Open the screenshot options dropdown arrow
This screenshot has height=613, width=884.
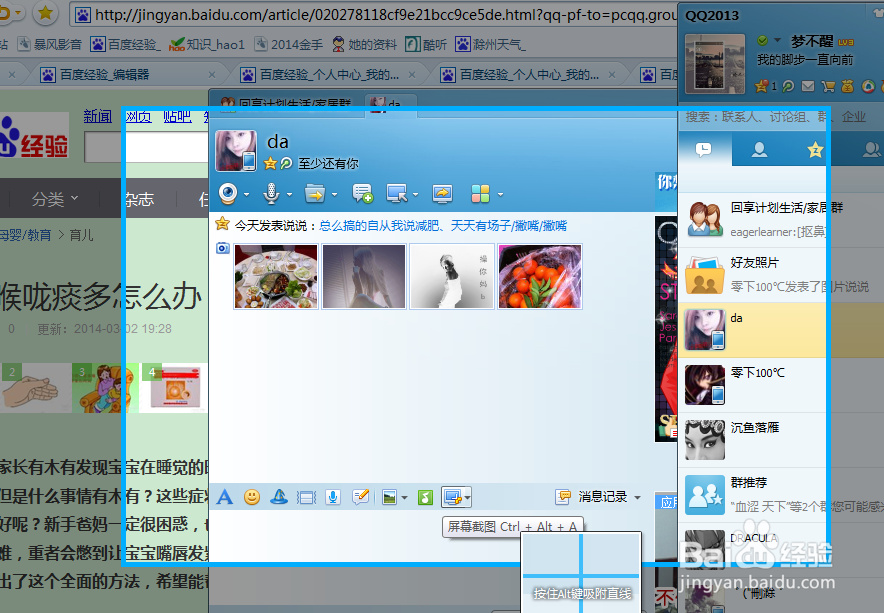tap(465, 497)
